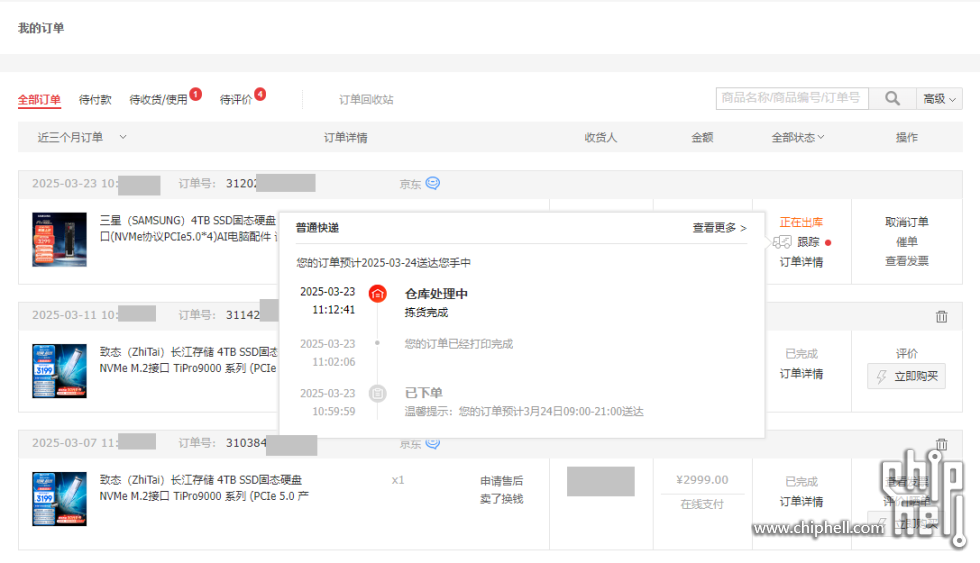Open ZhiTai SSD thumbnail in 2025-03-07 order
980x563 pixels.
(59, 499)
